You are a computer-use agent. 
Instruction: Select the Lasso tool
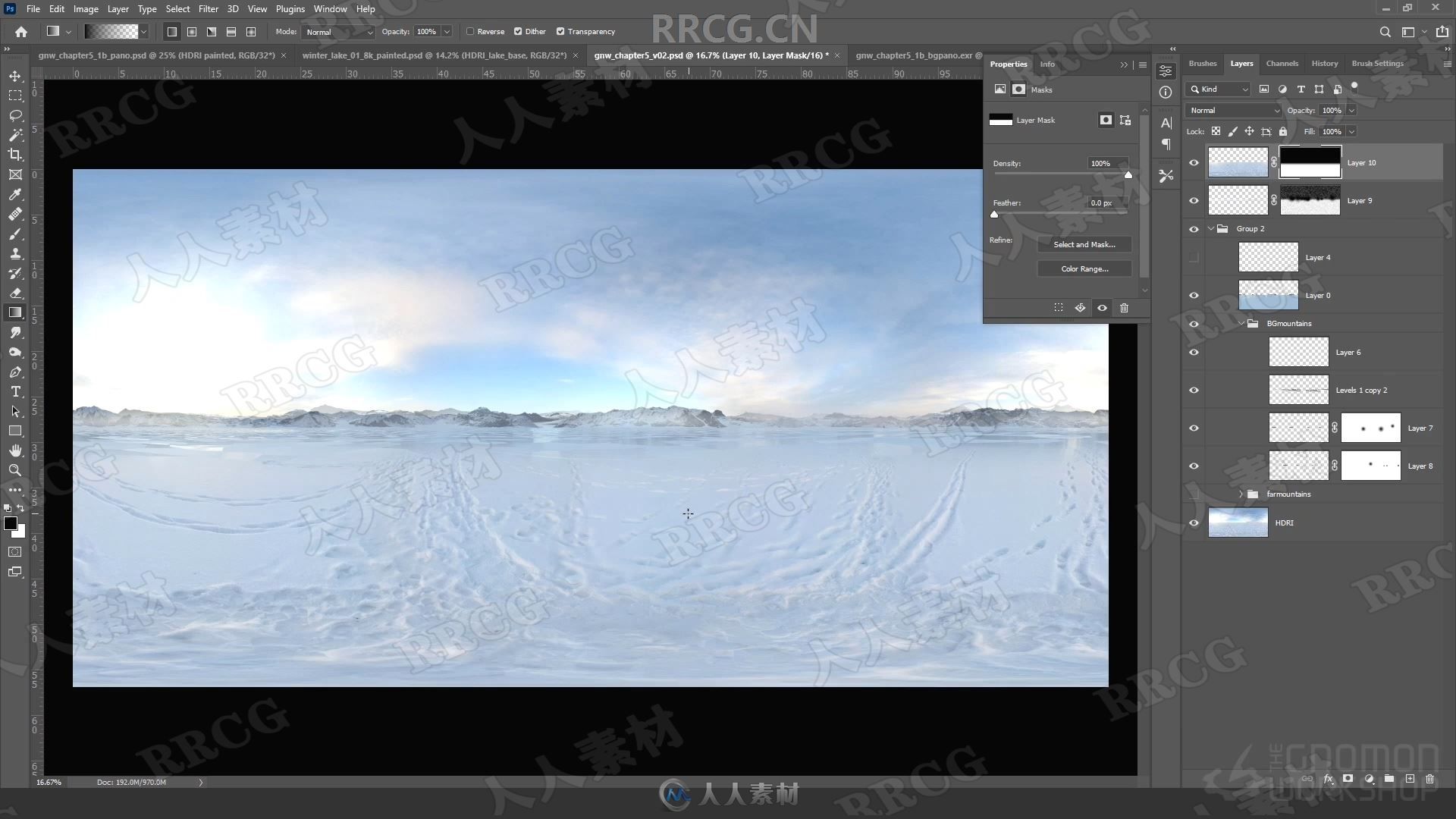point(15,114)
